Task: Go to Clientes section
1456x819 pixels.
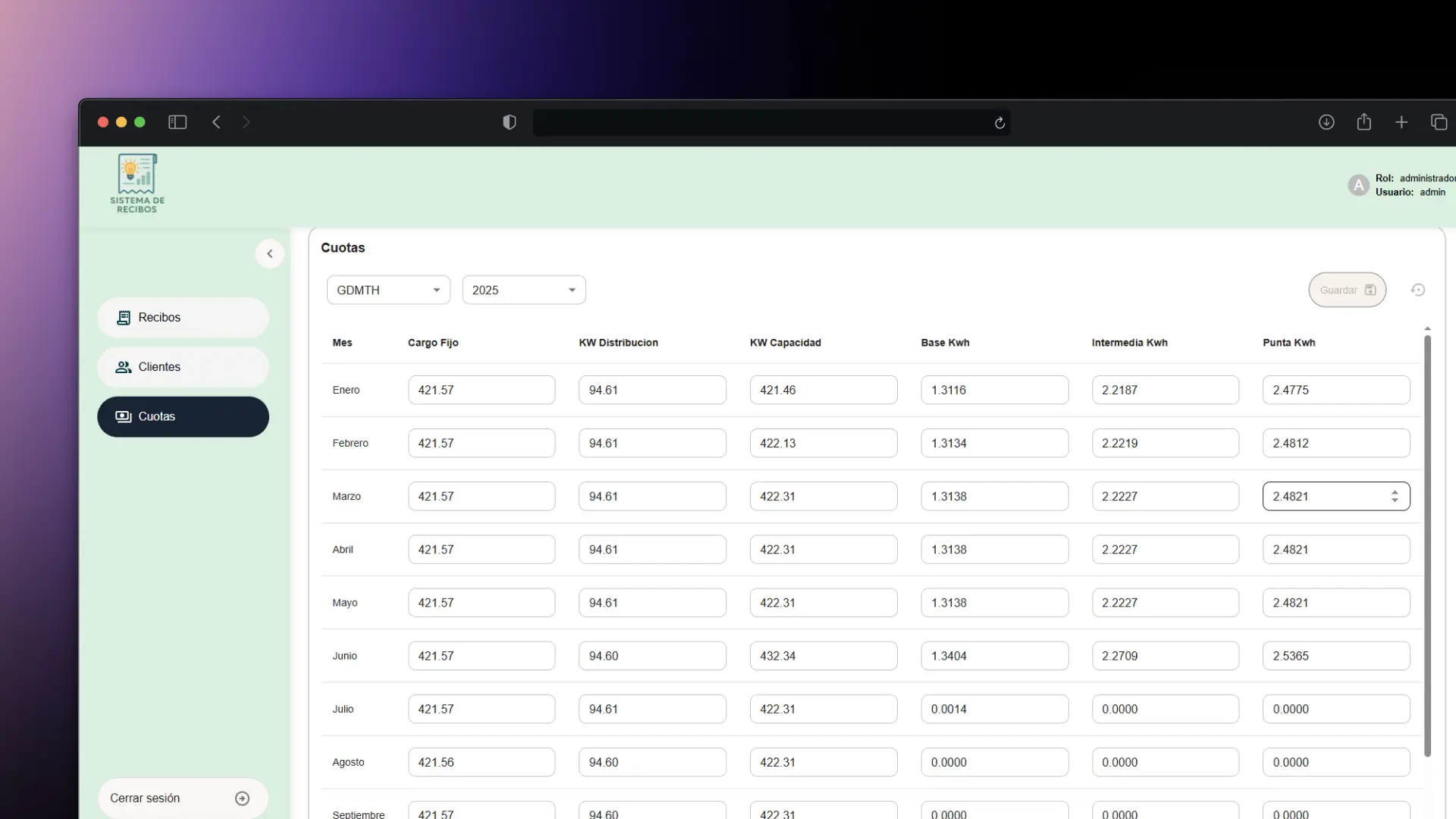Action: pyautogui.click(x=183, y=367)
